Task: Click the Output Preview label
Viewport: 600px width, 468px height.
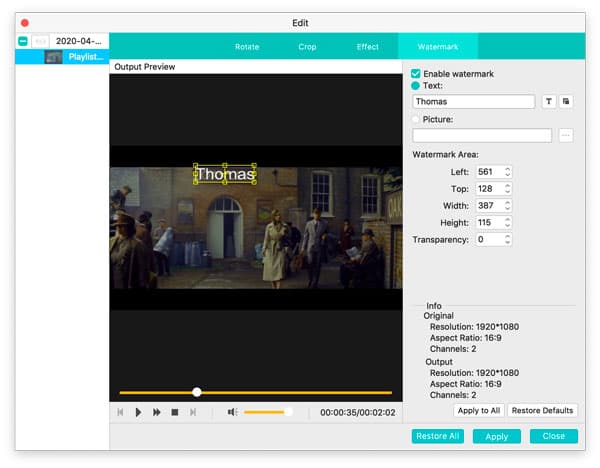Action: coord(145,67)
